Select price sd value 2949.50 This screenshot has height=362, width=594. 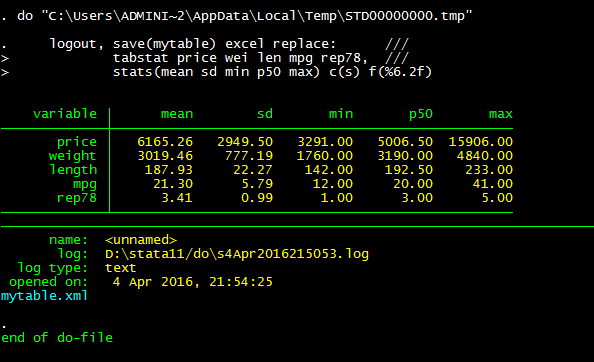(245, 142)
